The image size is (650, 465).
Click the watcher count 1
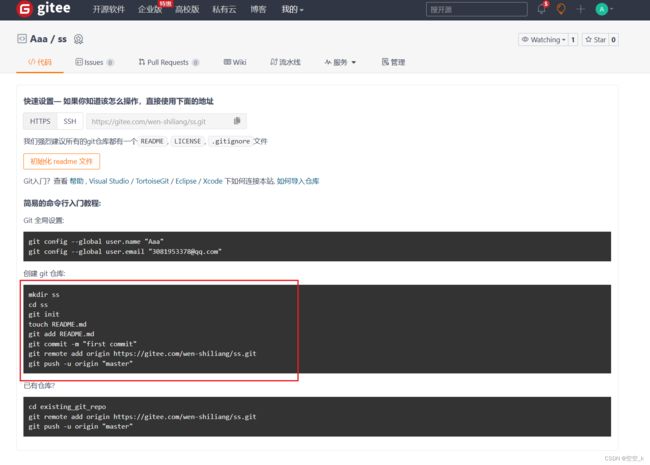click(x=573, y=40)
